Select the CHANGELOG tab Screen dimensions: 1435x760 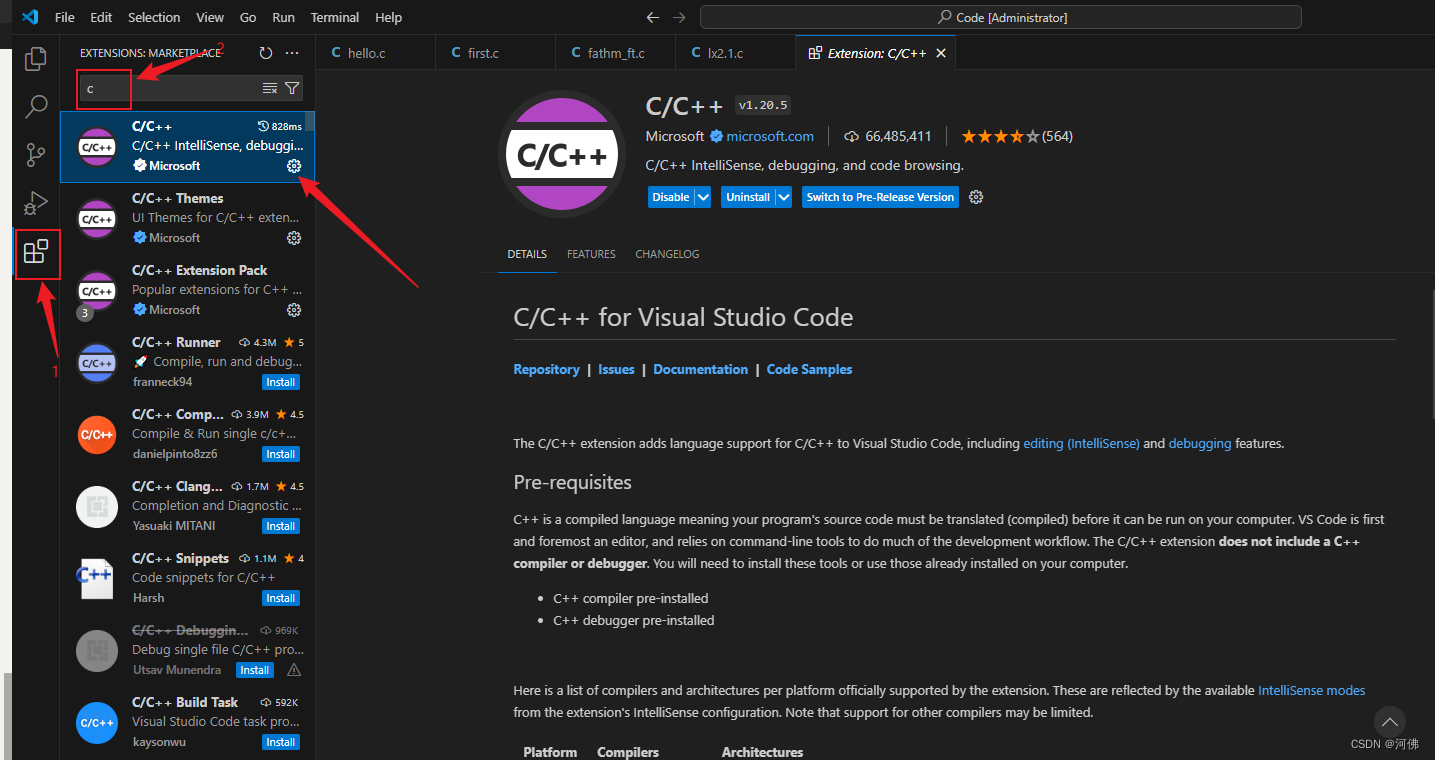667,254
